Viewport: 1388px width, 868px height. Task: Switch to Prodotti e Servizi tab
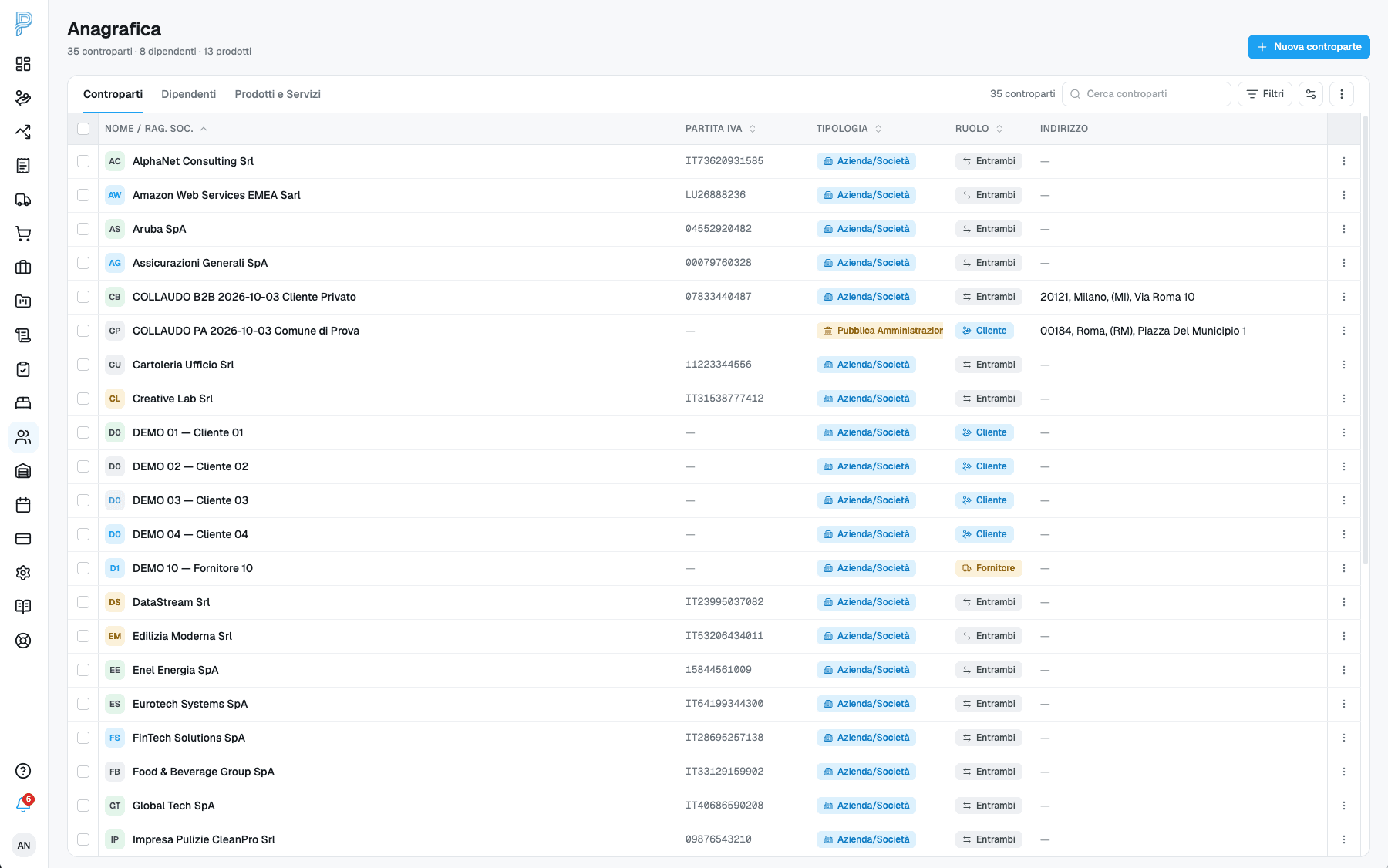pyautogui.click(x=278, y=94)
